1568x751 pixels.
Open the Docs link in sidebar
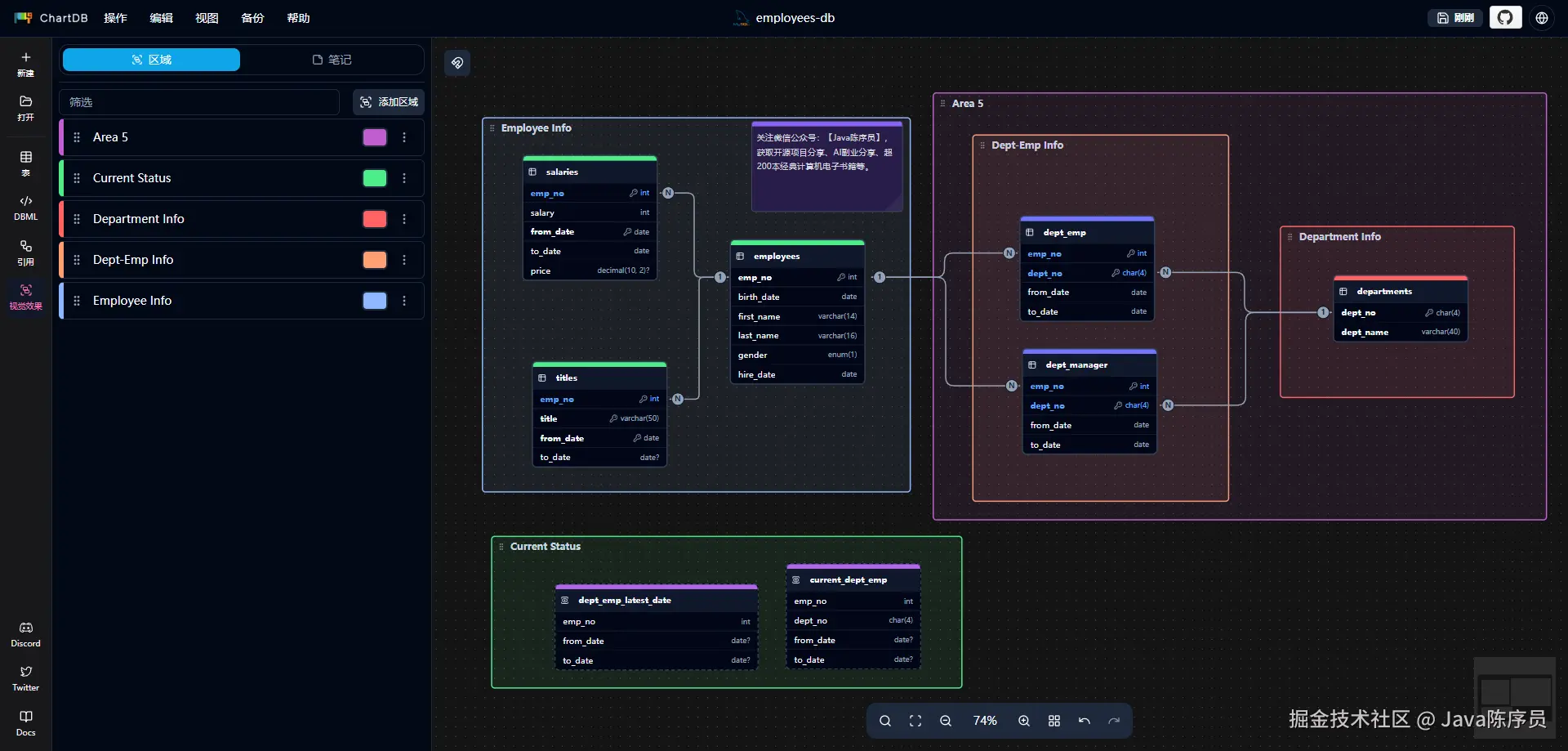click(x=25, y=723)
